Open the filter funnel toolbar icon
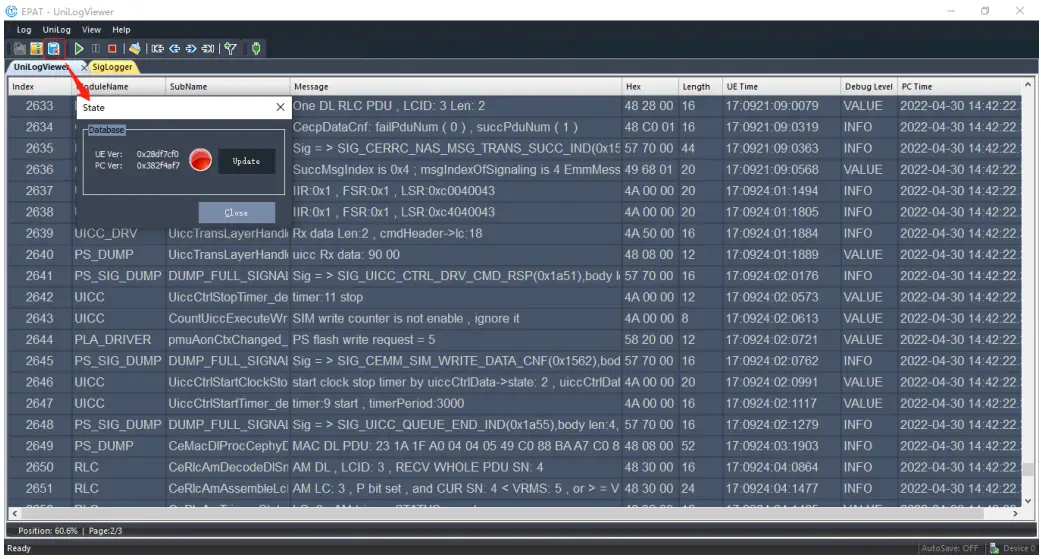Viewport: 1041px width, 559px height. coord(230,48)
